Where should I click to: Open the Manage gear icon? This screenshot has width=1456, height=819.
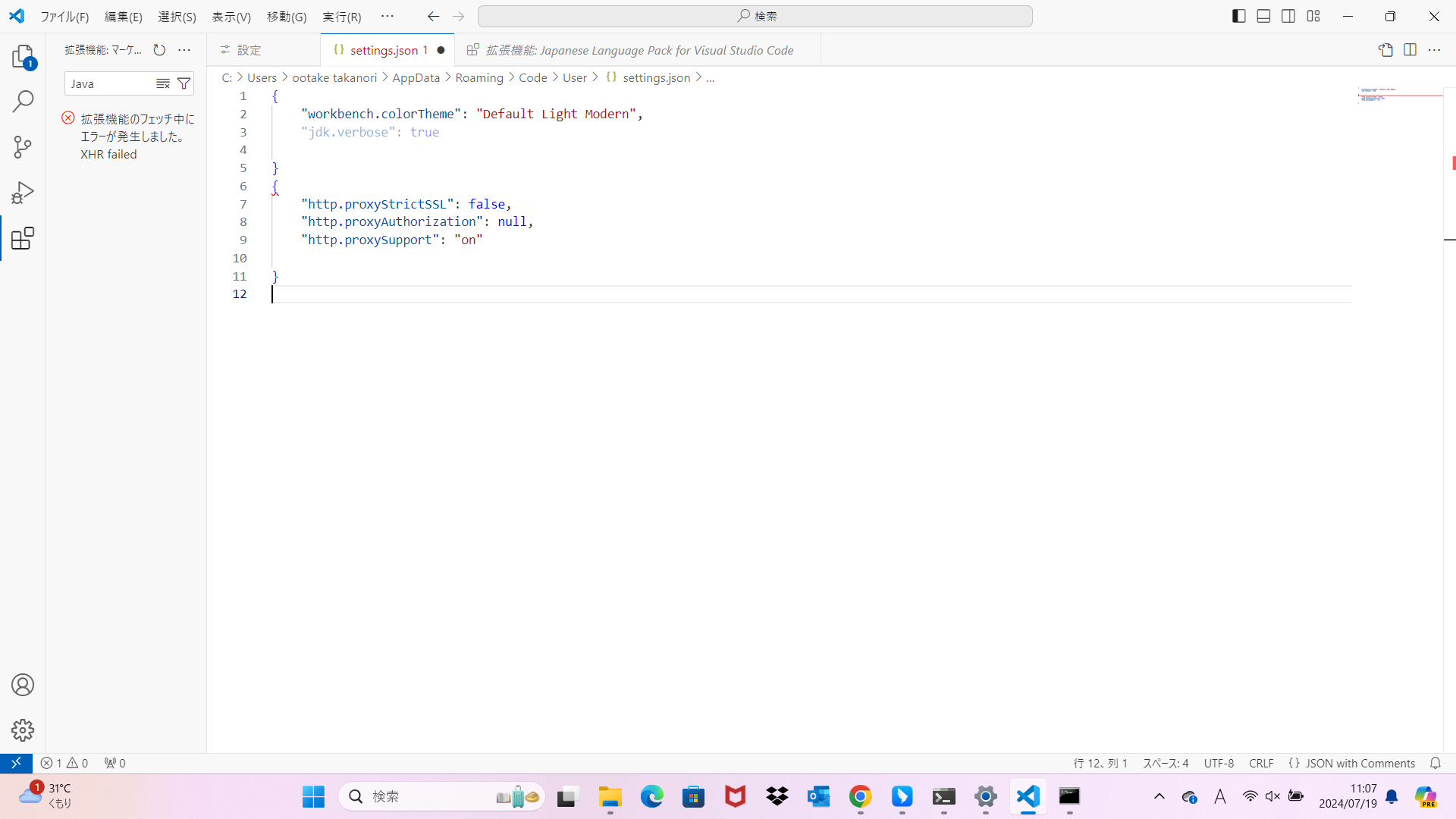click(x=23, y=730)
